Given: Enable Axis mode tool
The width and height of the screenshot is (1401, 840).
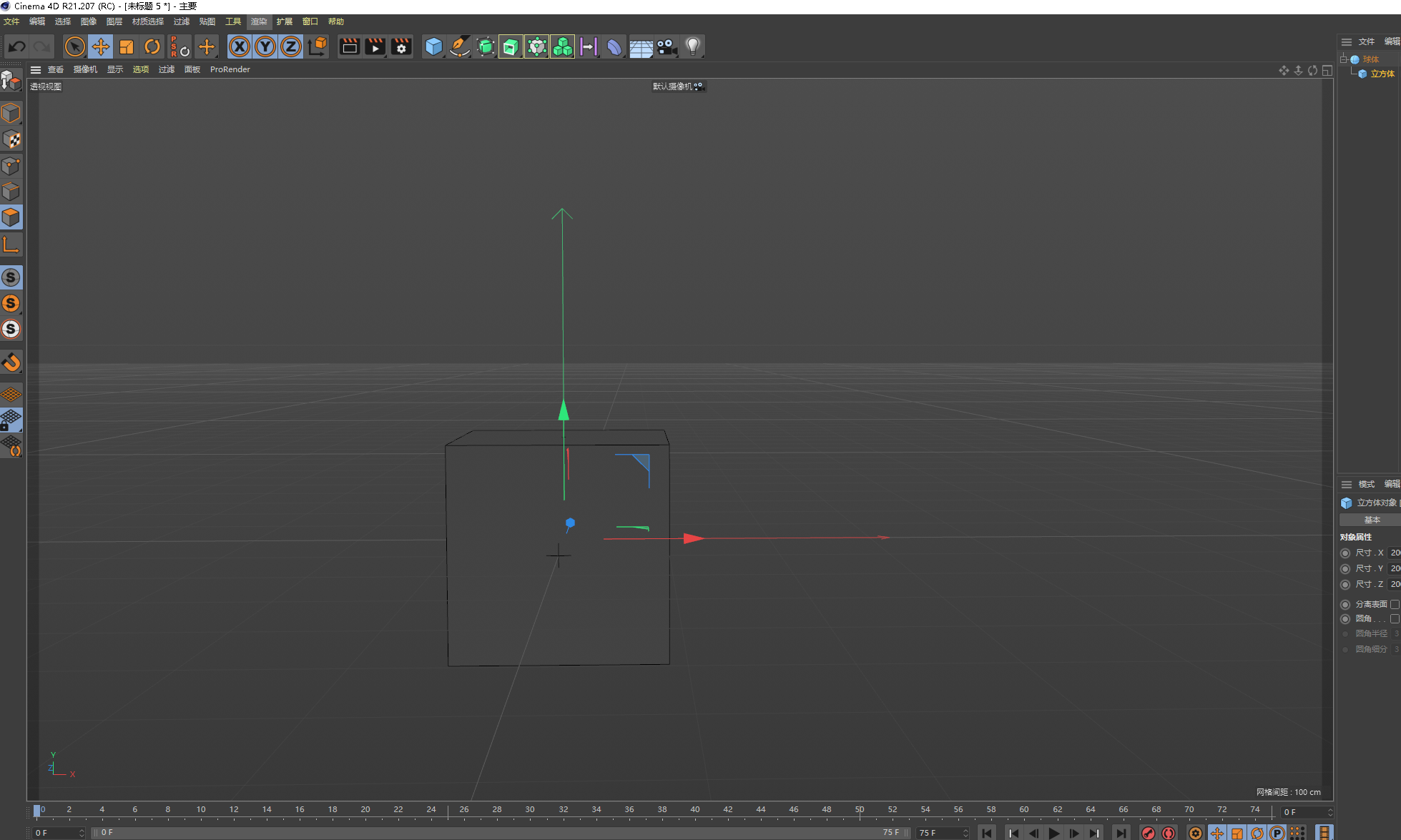Looking at the screenshot, I should tap(11, 245).
